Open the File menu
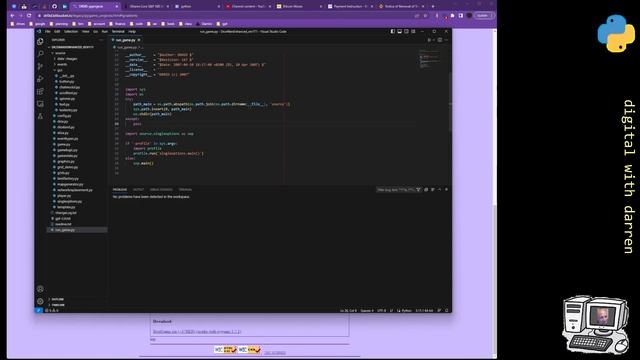This screenshot has height=360, width=640. pyautogui.click(x=48, y=31)
